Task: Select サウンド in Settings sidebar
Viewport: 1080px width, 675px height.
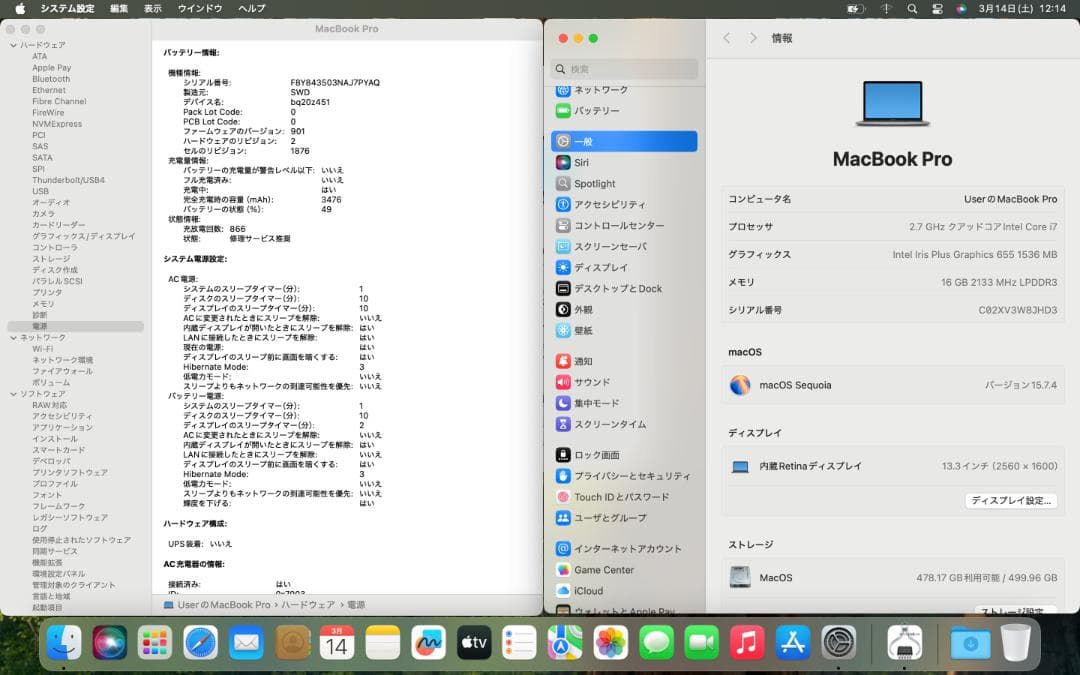Action: click(625, 382)
